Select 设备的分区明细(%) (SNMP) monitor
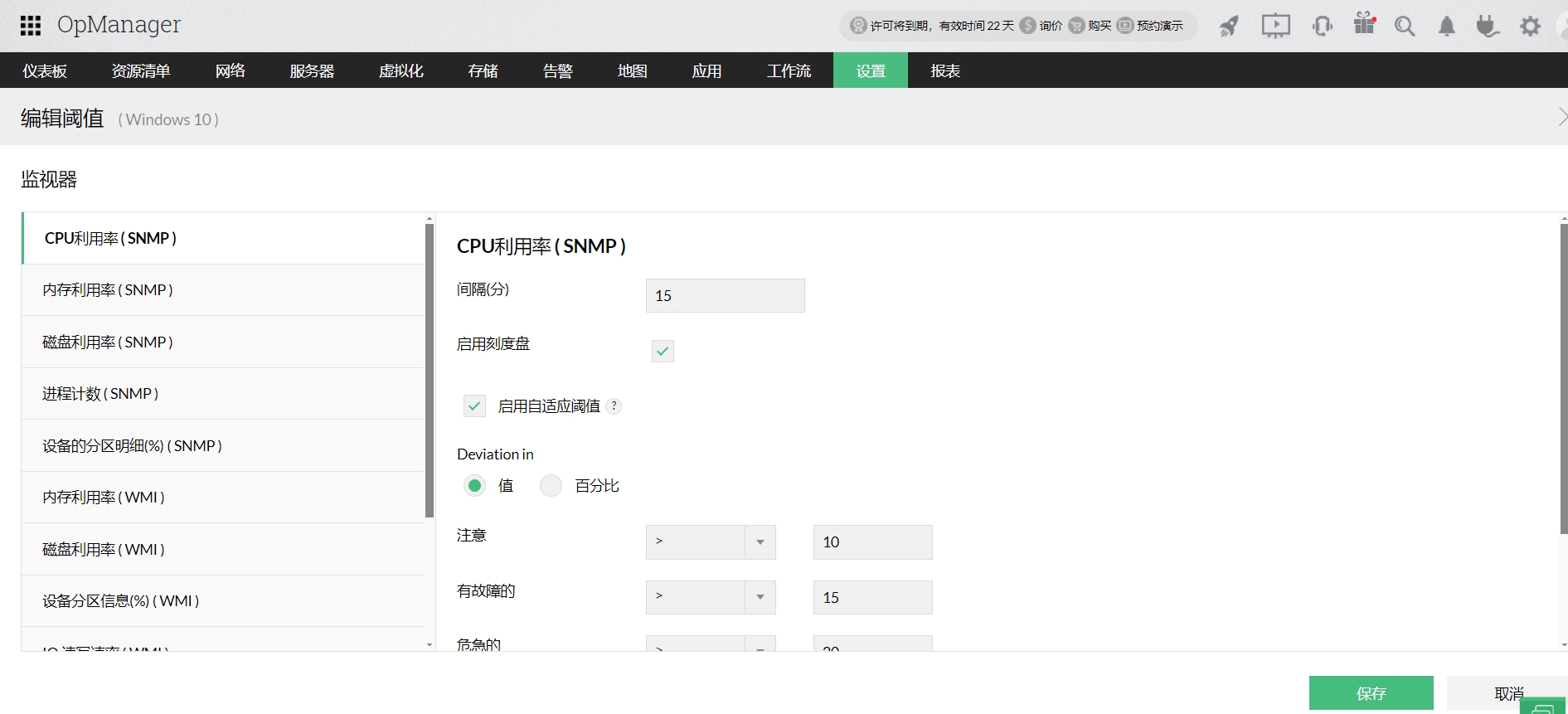The height and width of the screenshot is (714, 1568). pyautogui.click(x=222, y=445)
